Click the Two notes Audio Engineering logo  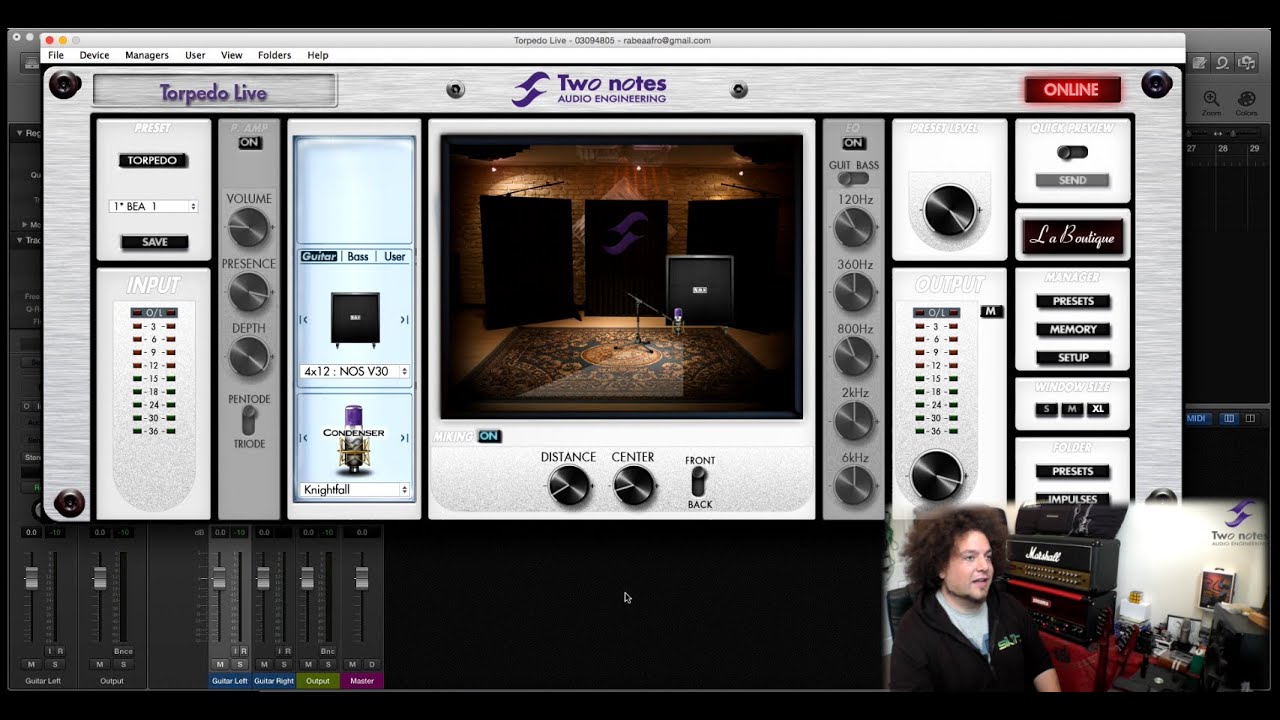point(588,89)
